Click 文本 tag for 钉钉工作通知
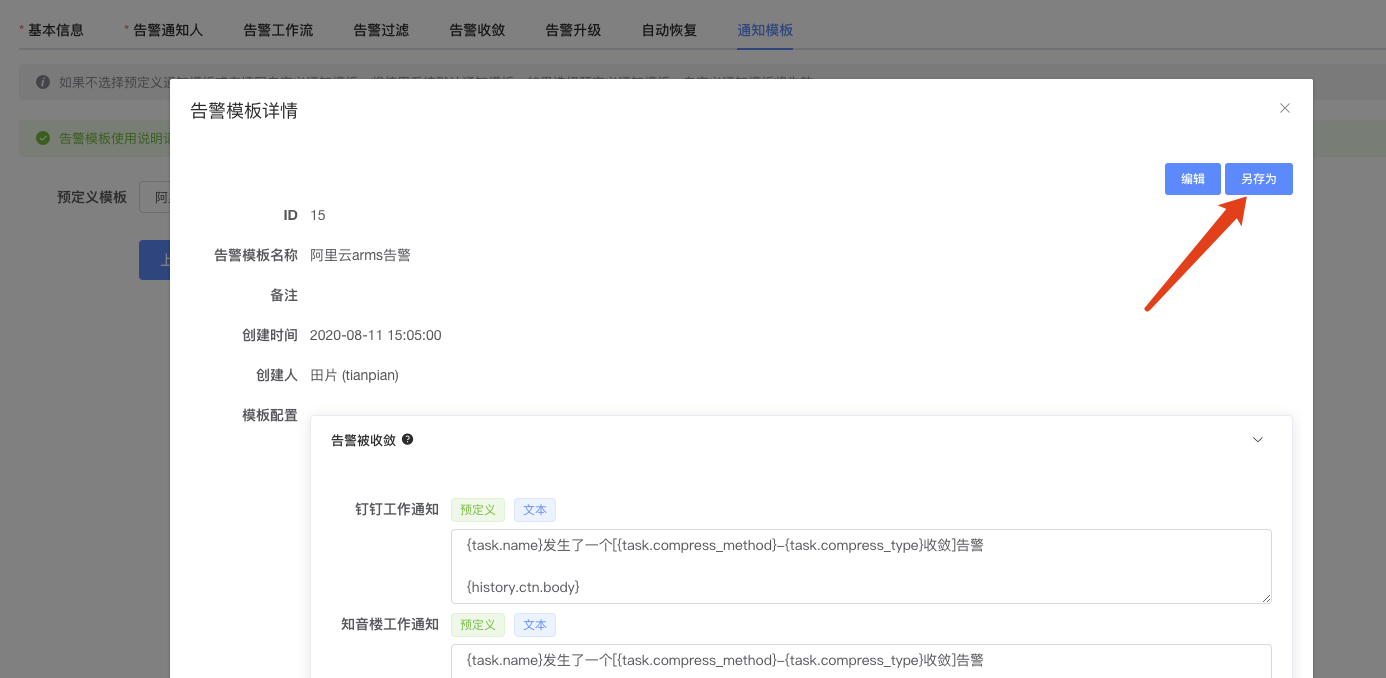The width and height of the screenshot is (1386, 678). 535,510
